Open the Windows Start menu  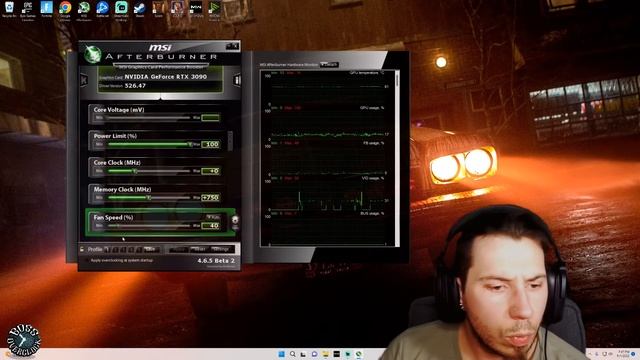click(x=282, y=354)
